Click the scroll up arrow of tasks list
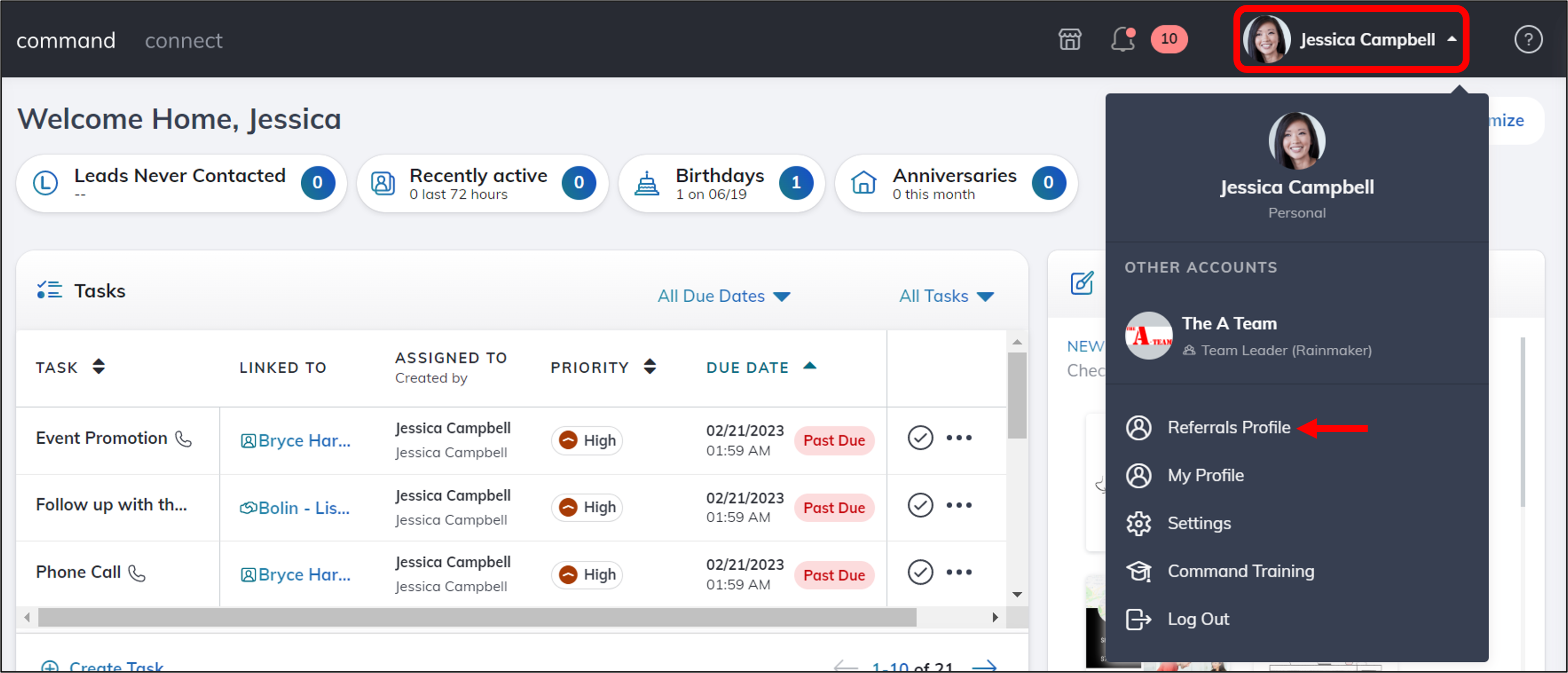The height and width of the screenshot is (673, 1568). [1016, 342]
